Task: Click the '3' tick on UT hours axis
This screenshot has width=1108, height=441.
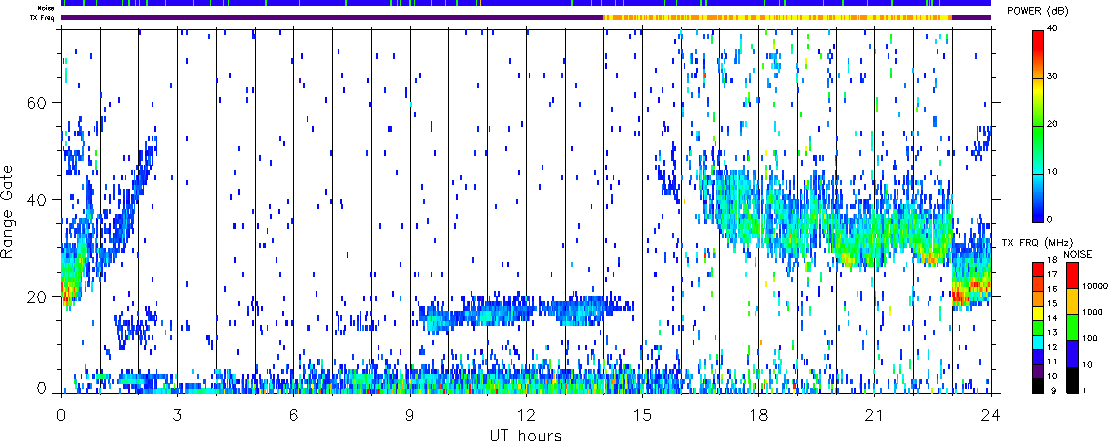Action: (x=177, y=414)
